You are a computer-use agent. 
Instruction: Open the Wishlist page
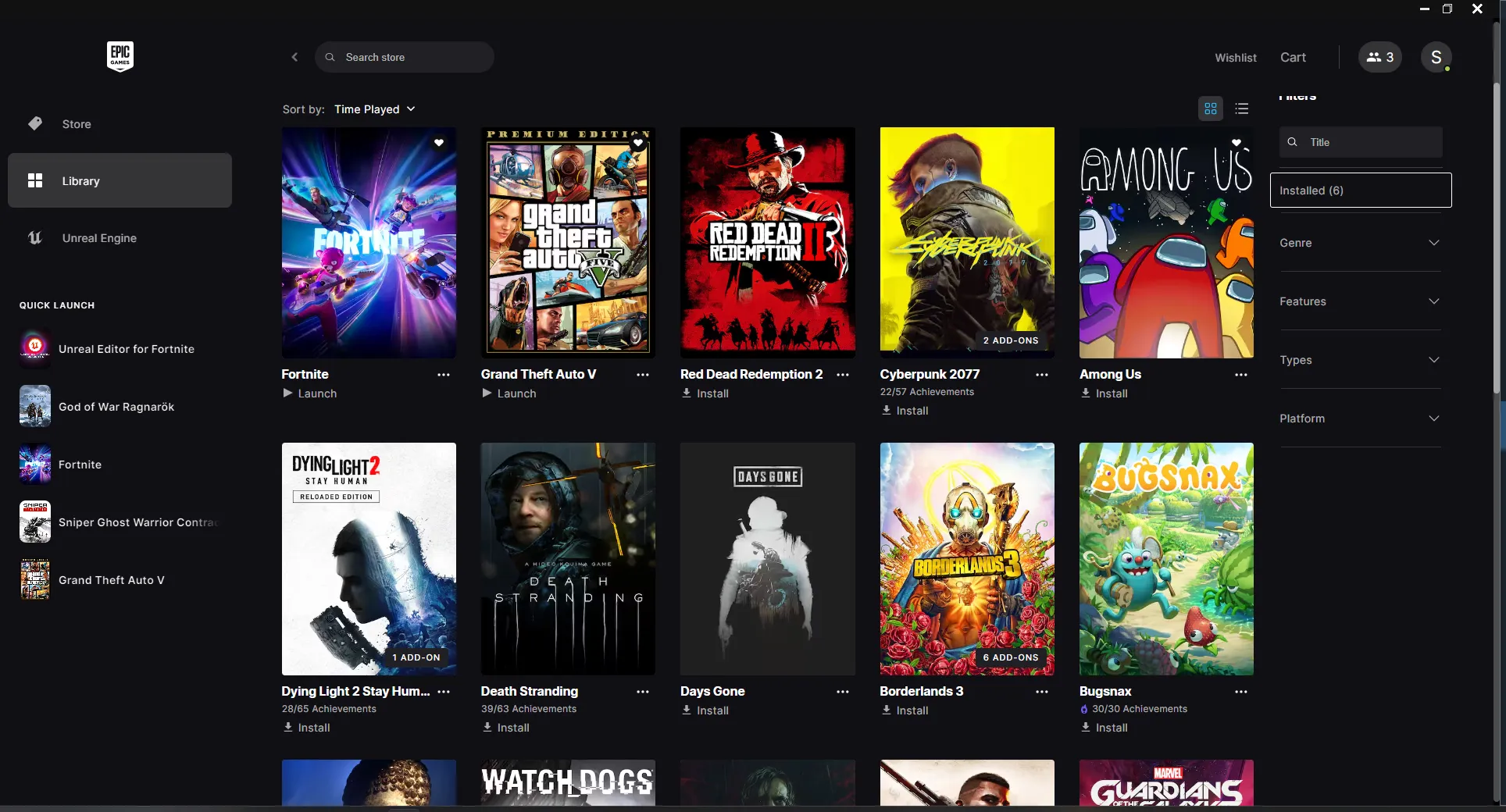pyautogui.click(x=1235, y=57)
